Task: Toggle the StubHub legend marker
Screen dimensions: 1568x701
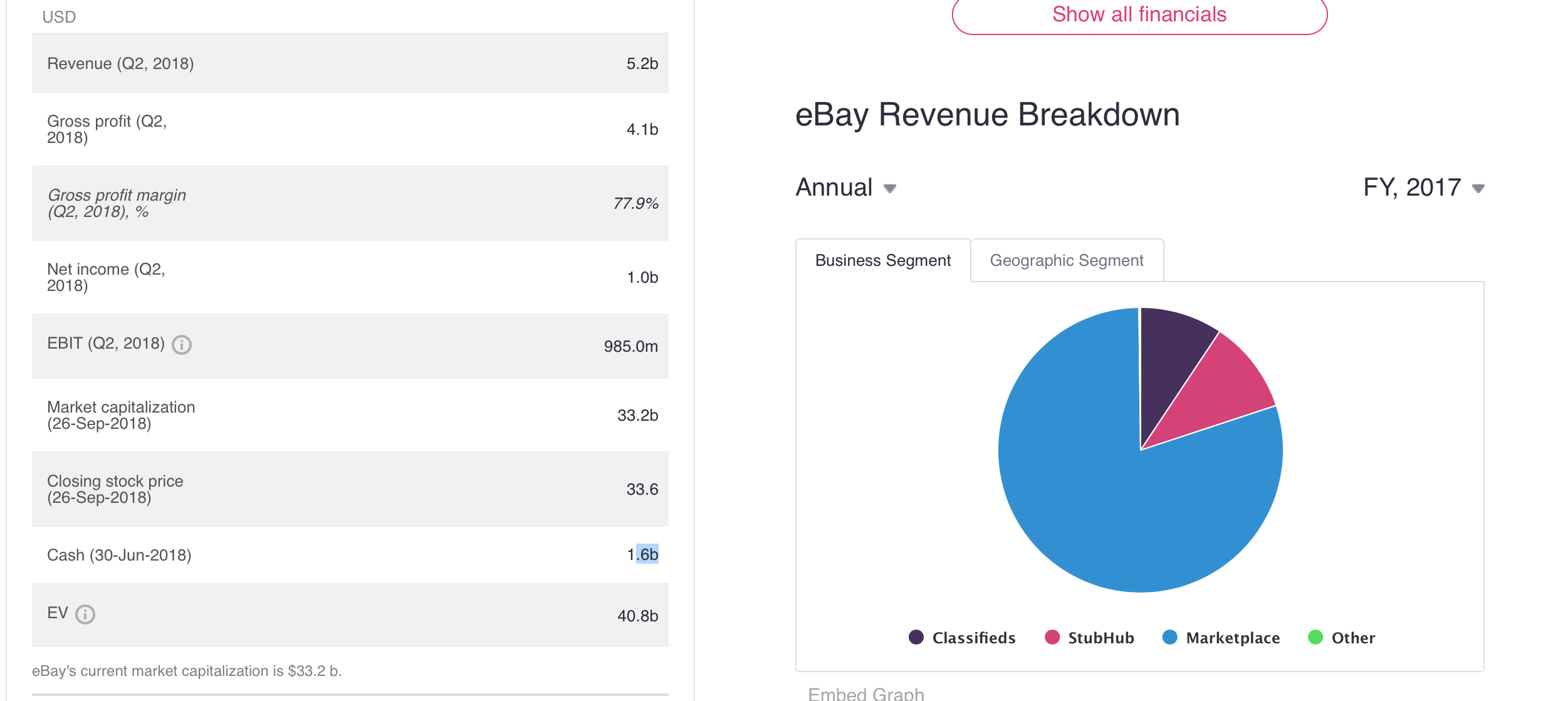Action: 1052,637
